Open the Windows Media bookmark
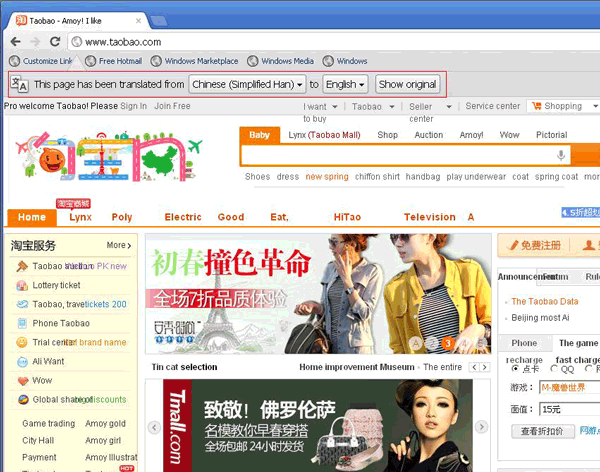 point(280,61)
